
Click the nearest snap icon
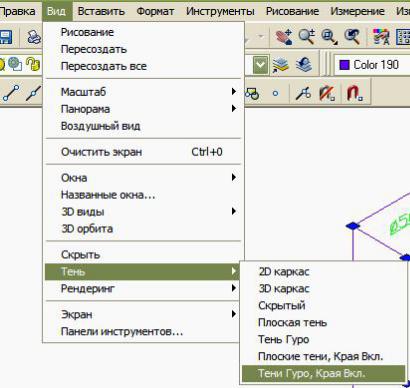pyautogui.click(x=303, y=93)
